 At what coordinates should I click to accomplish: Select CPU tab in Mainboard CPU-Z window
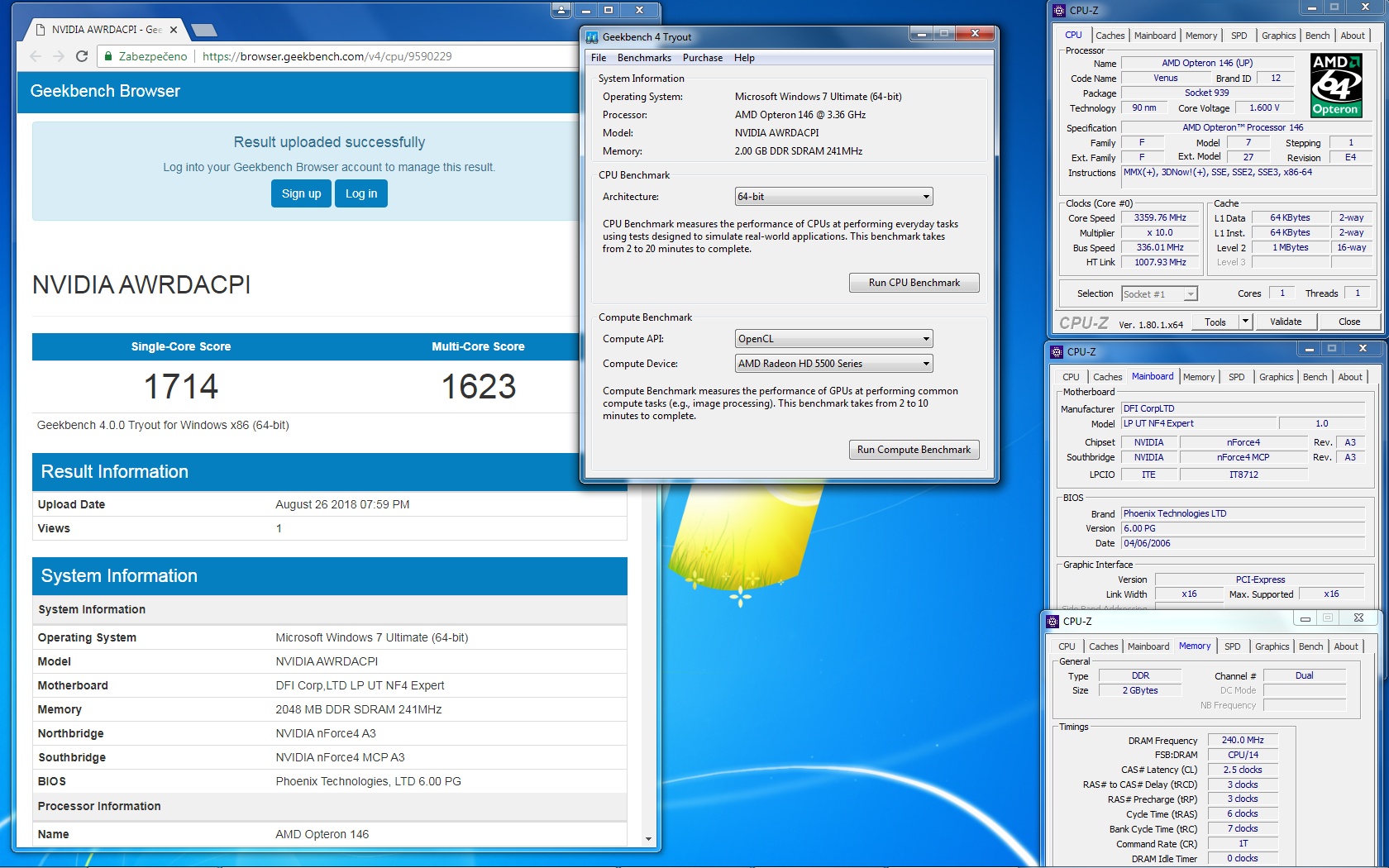point(1071,377)
